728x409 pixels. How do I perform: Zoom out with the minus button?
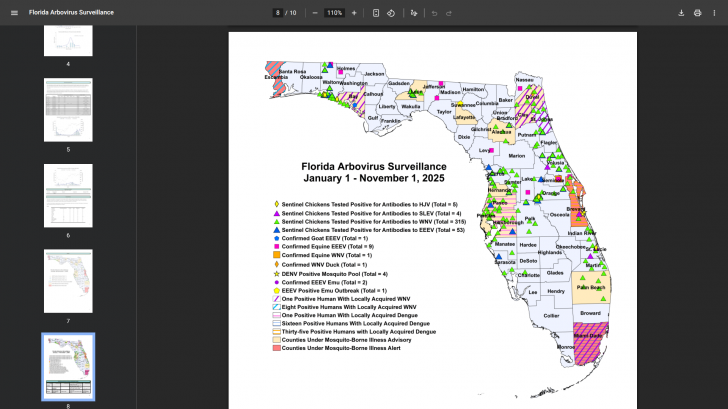[315, 13]
